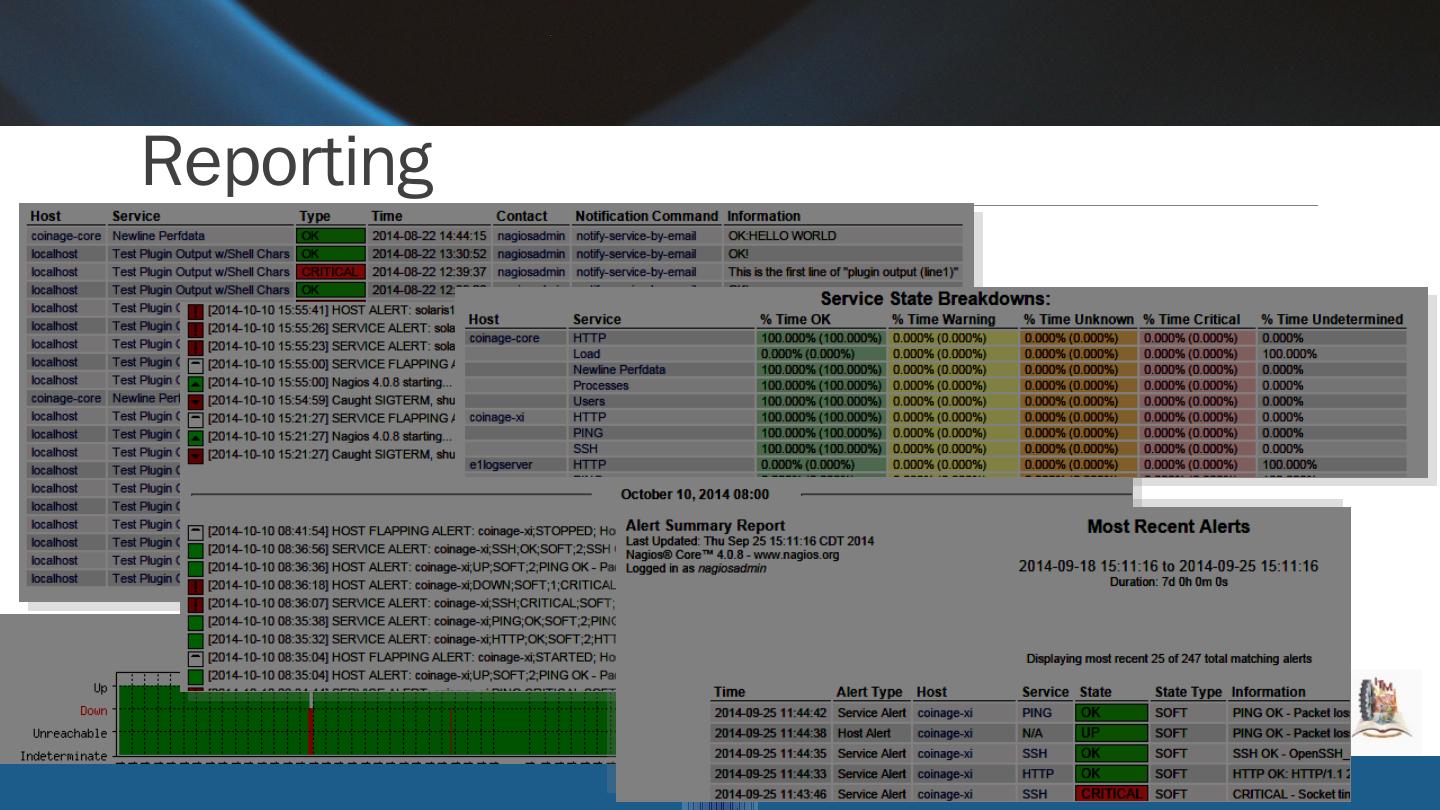The width and height of the screenshot is (1440, 810).
Task: Click the 'Down' label on the host trends chart
Action: tap(94, 711)
